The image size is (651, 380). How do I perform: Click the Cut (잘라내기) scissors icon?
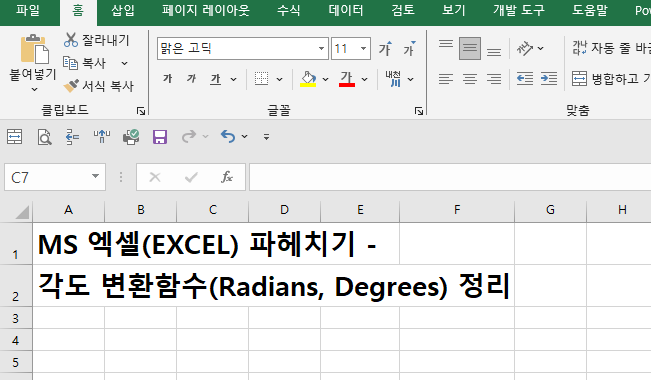pos(71,40)
